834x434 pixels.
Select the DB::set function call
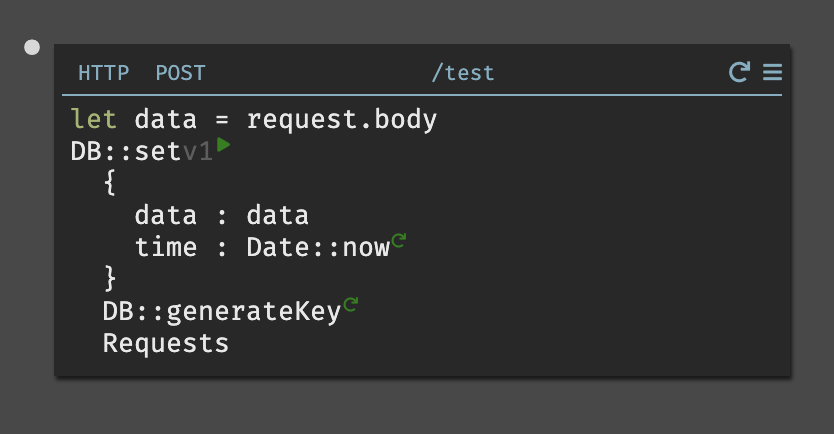coord(125,152)
